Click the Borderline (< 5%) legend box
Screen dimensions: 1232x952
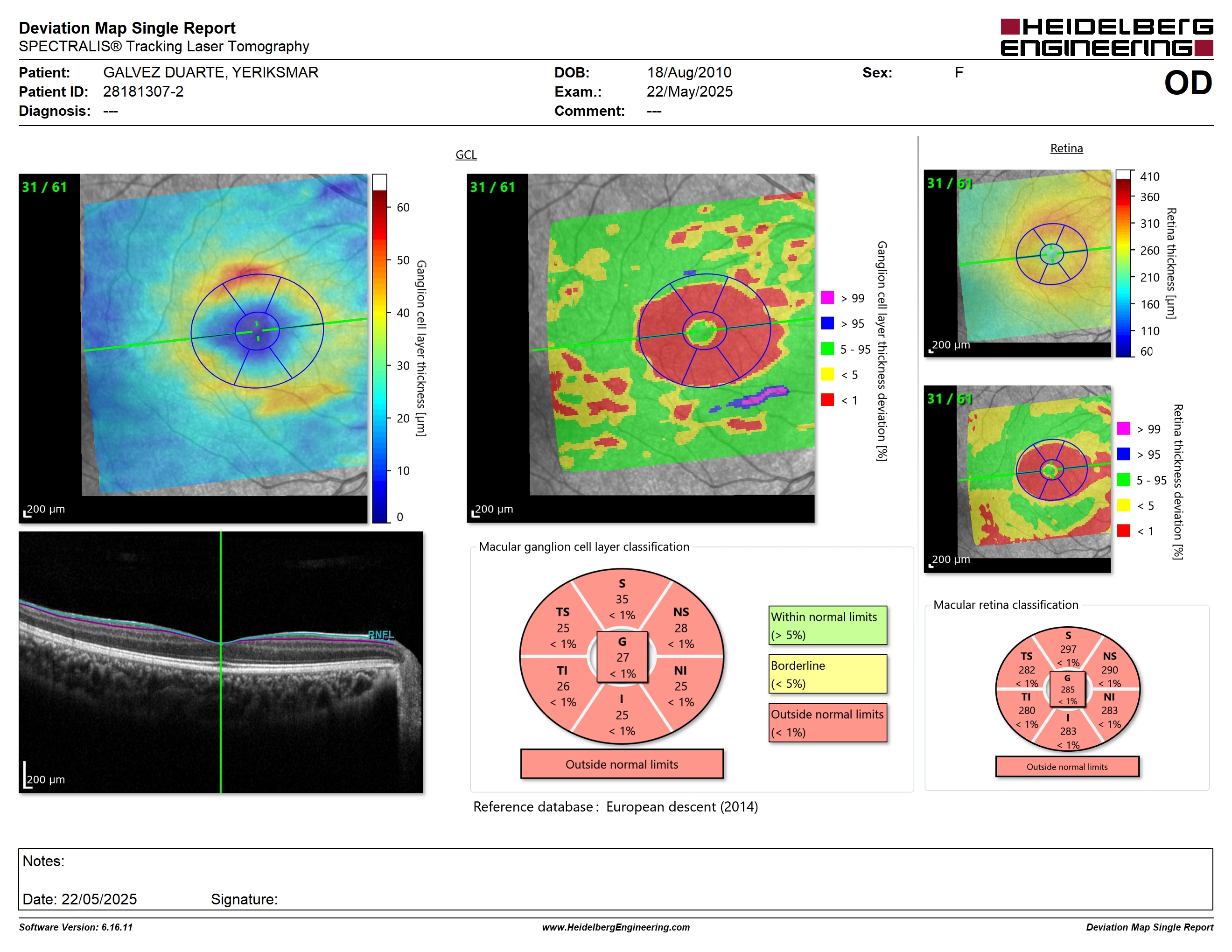pyautogui.click(x=827, y=674)
